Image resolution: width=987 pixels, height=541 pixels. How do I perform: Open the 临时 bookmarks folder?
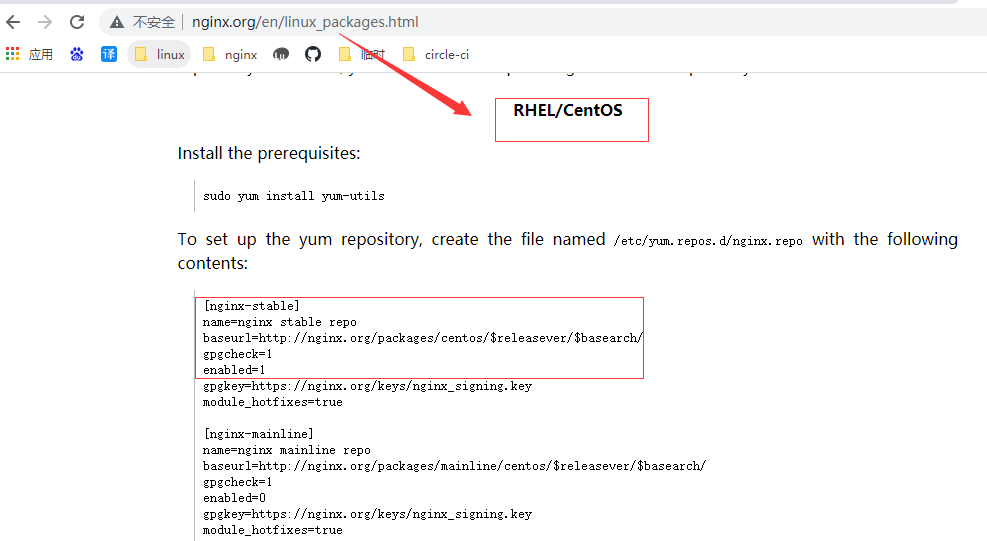tap(361, 55)
